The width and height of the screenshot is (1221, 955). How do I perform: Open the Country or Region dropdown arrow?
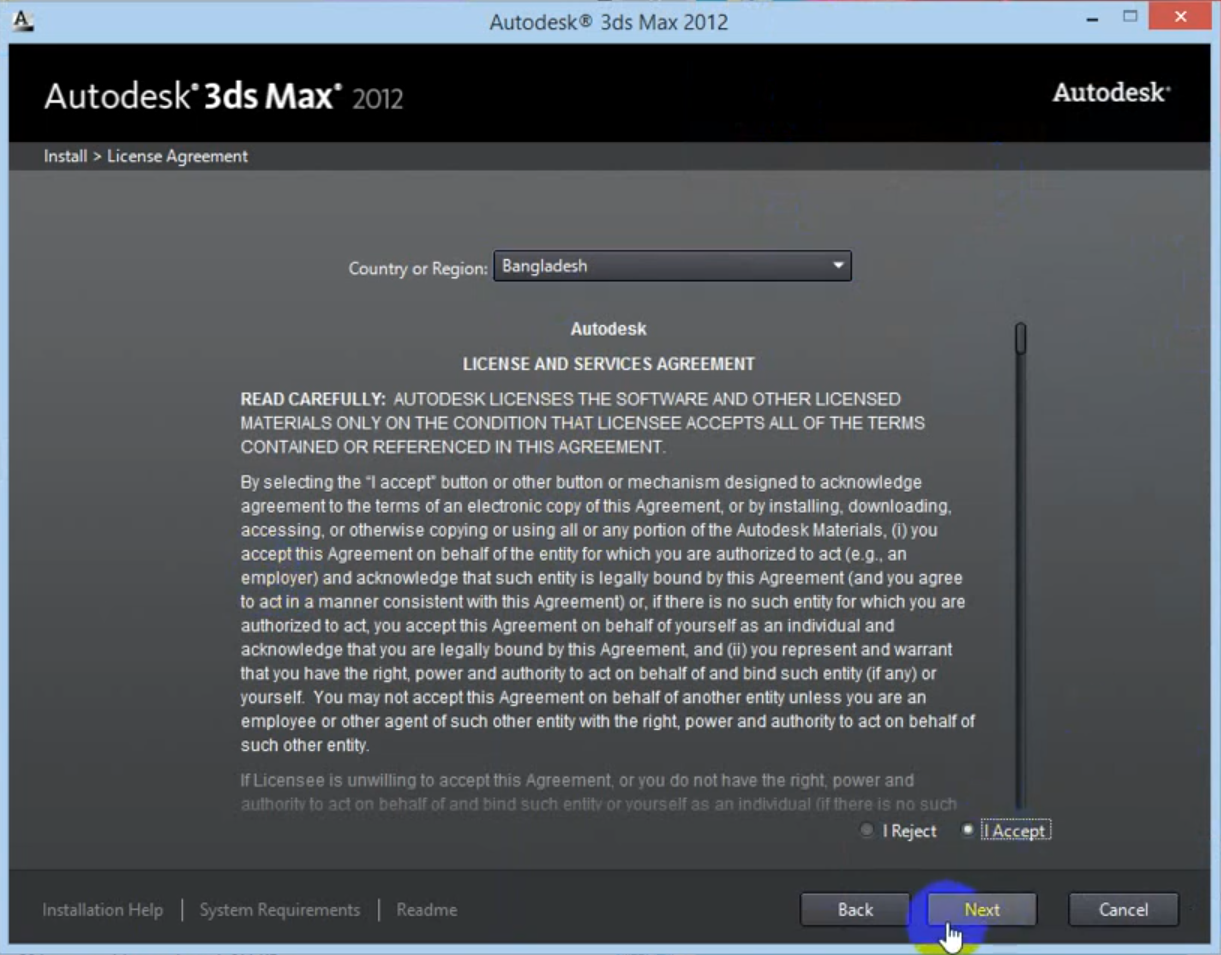tap(838, 266)
